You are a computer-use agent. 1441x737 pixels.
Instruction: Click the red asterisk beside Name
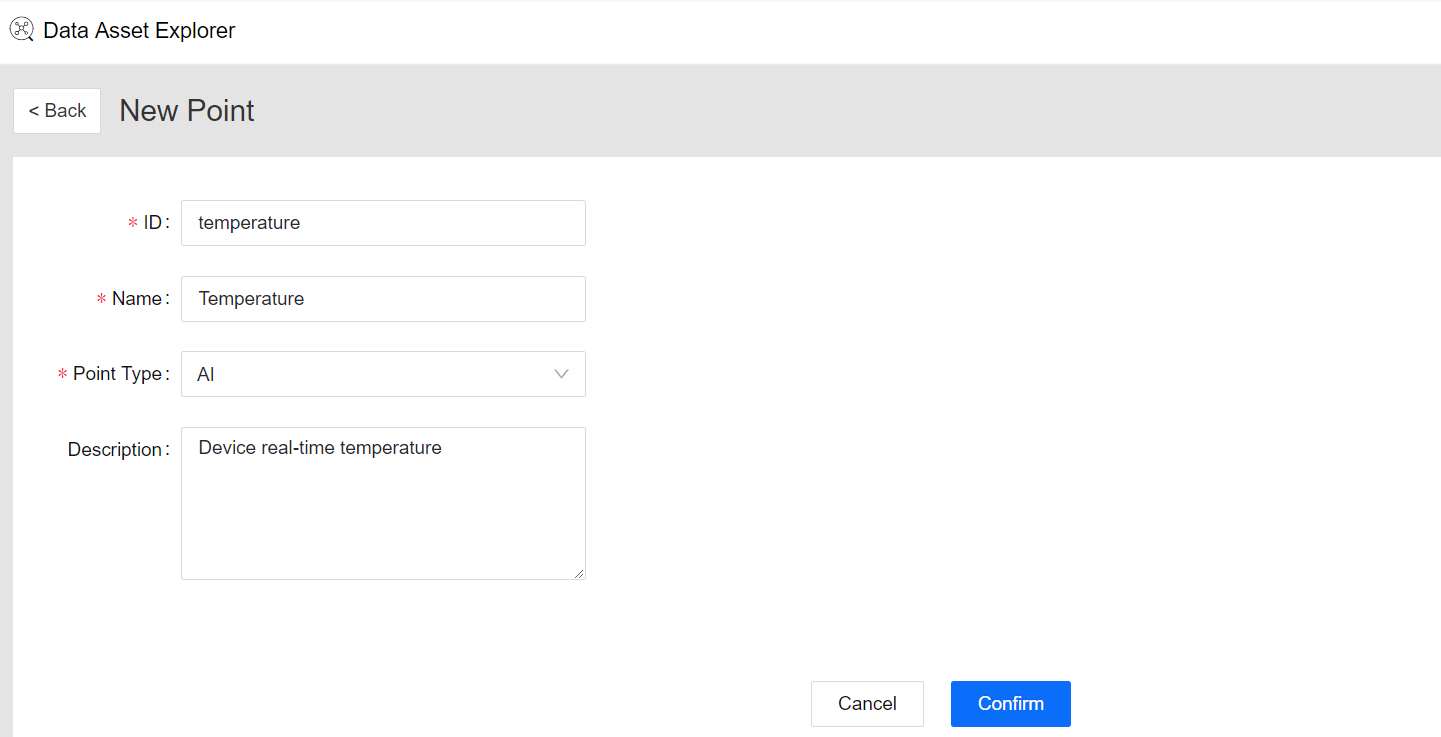click(x=101, y=300)
